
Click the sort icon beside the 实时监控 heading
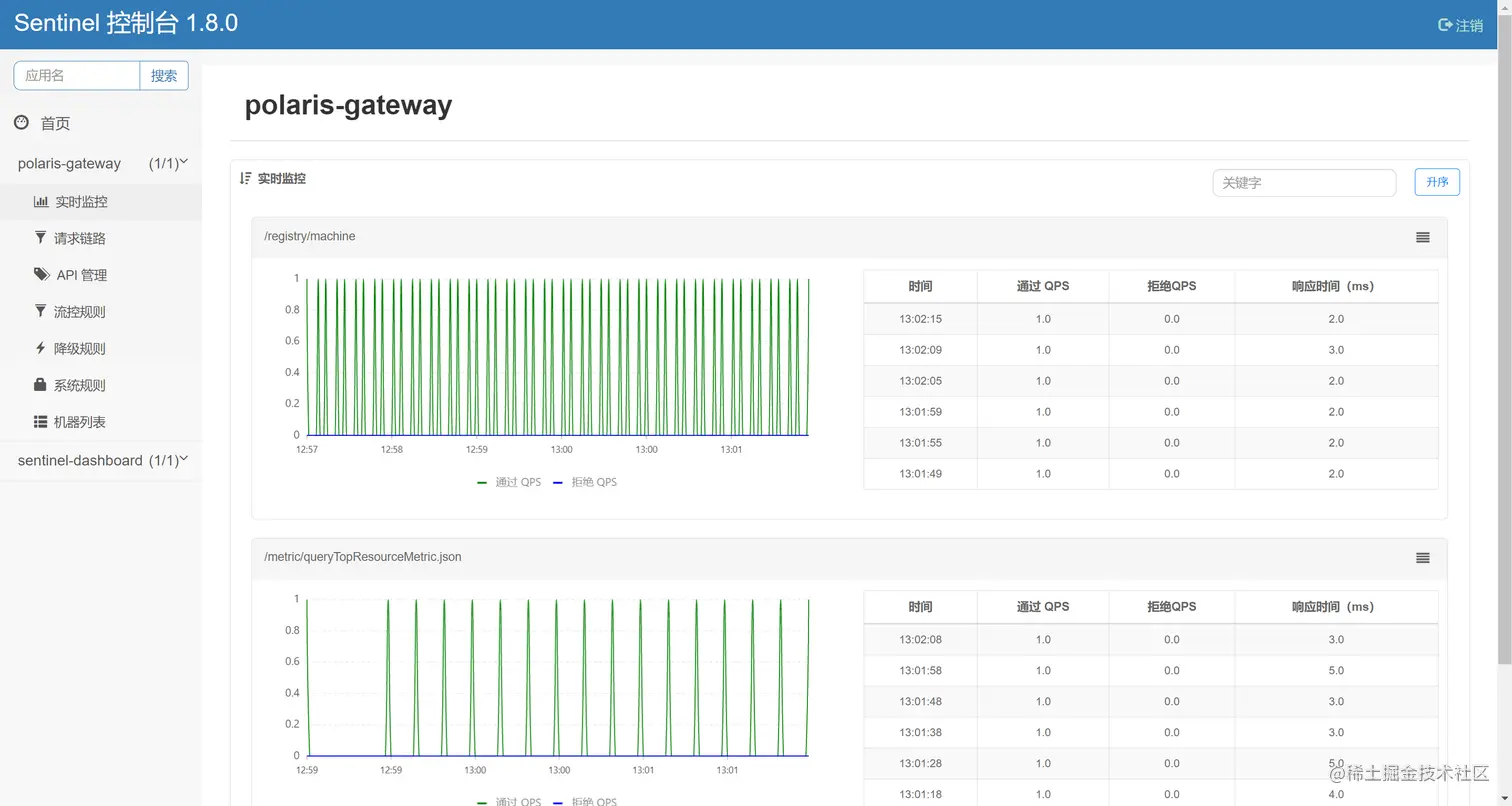pyautogui.click(x=246, y=178)
